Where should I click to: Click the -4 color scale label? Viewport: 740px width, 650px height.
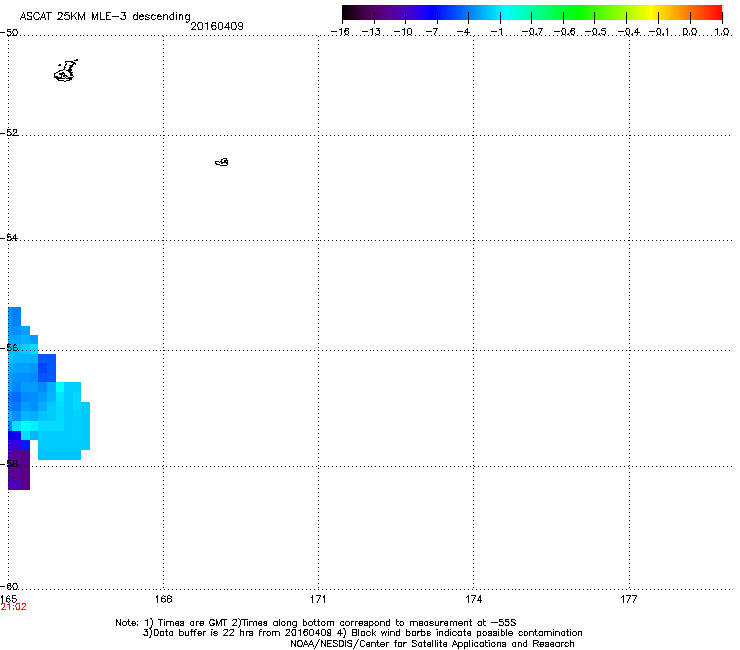coord(464,32)
